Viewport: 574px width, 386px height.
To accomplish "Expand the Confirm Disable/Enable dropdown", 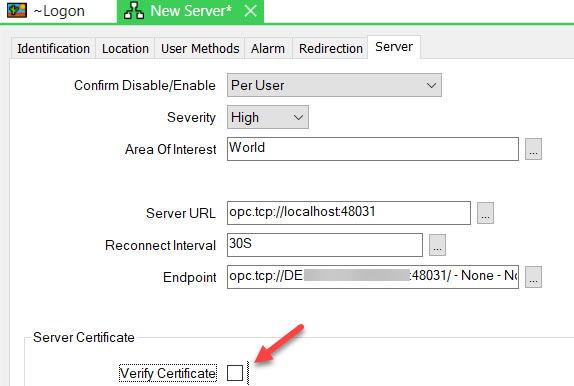I will click(x=334, y=85).
